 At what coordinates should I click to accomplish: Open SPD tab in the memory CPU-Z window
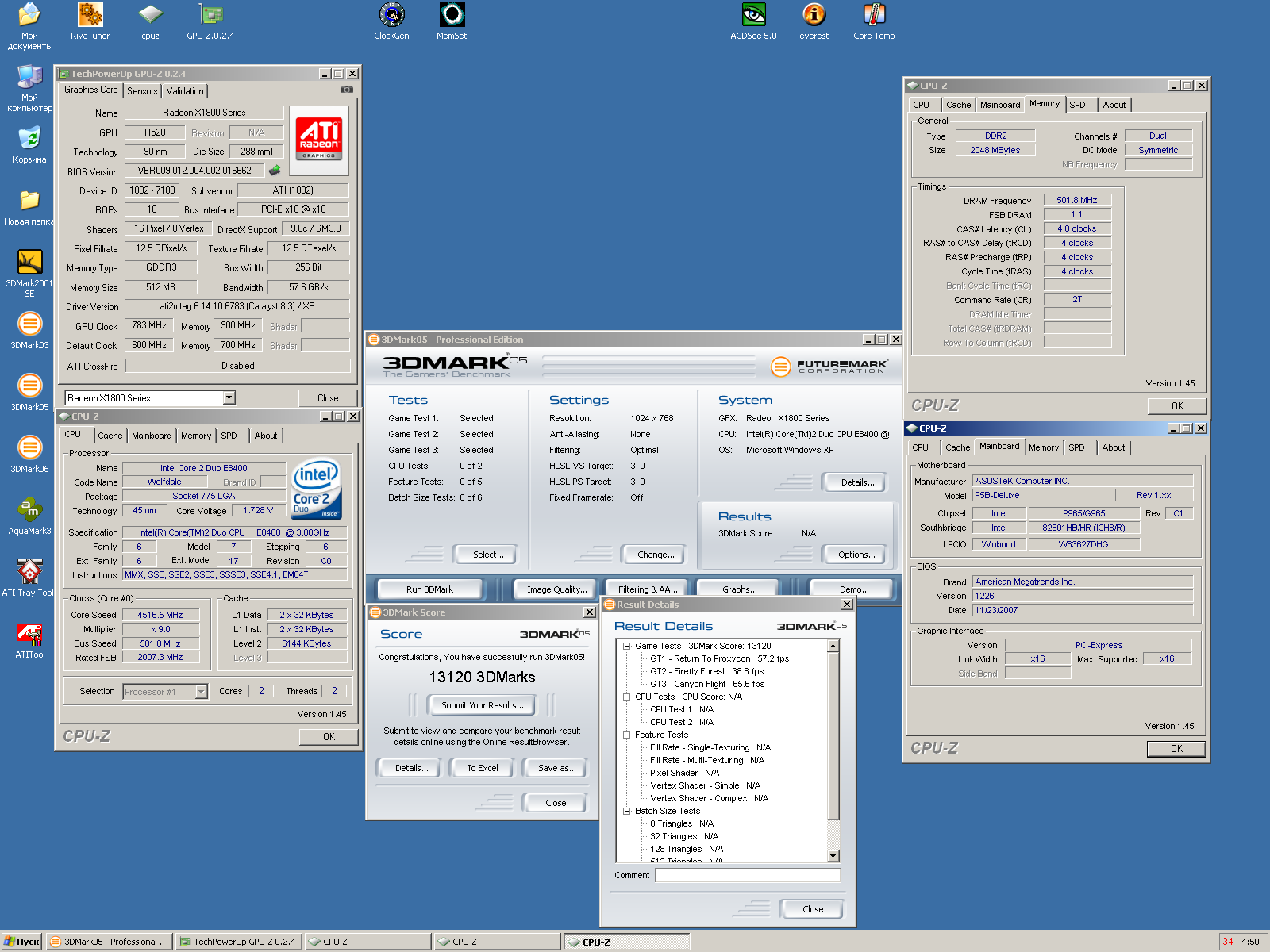point(1077,105)
